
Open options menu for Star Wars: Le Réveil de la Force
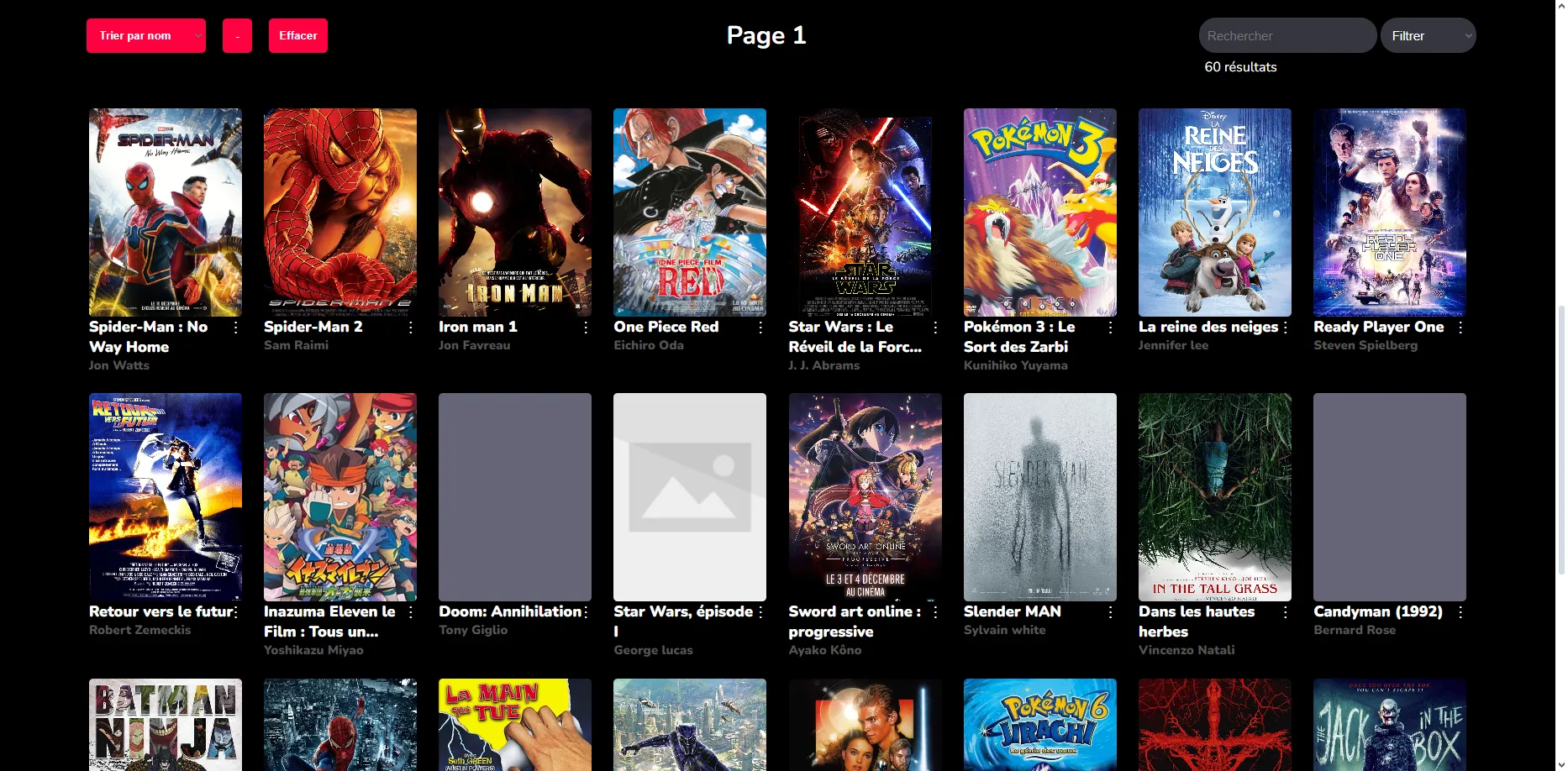coord(935,328)
